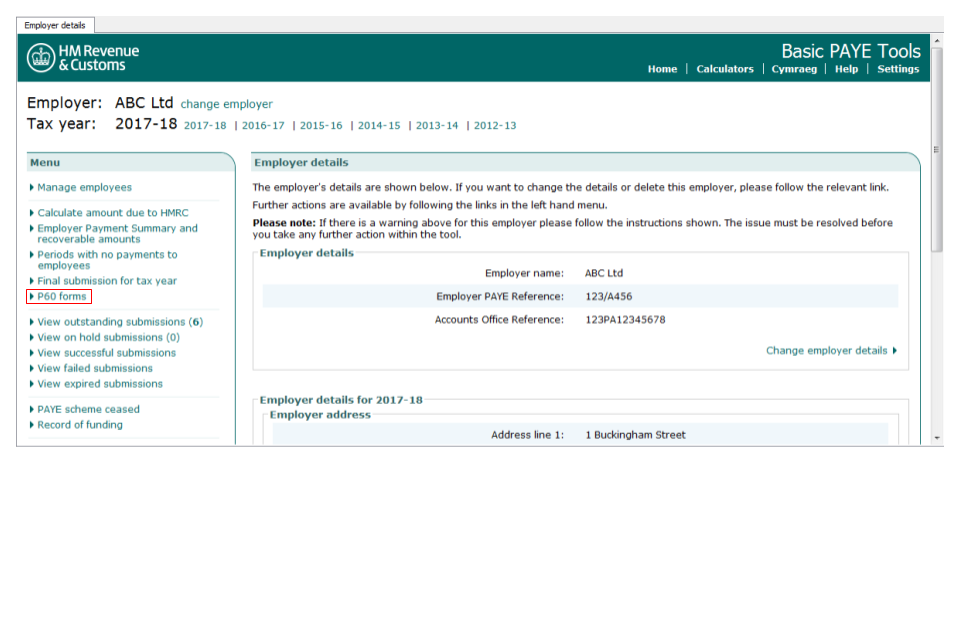The height and width of the screenshot is (640, 960).
Task: Expand the P60 forms menu arrow
Action: (x=31, y=296)
